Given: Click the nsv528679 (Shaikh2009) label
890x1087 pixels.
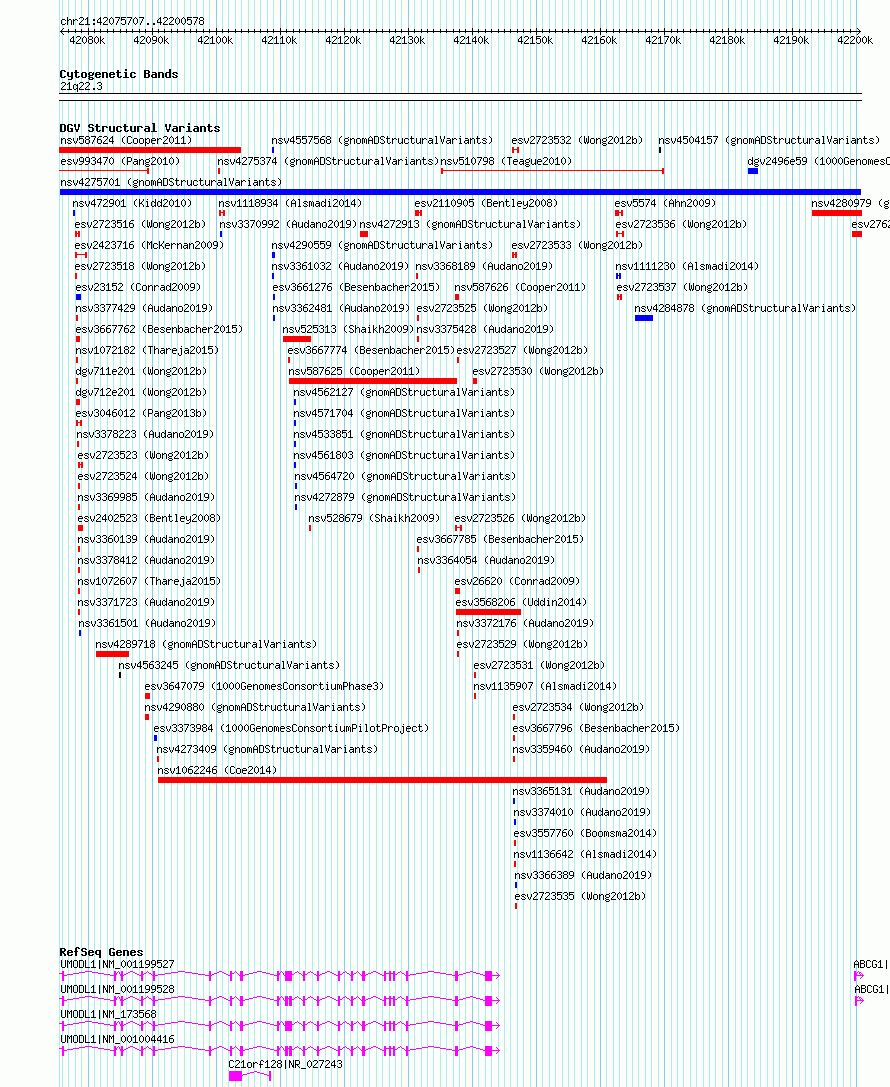Looking at the screenshot, I should click(374, 518).
